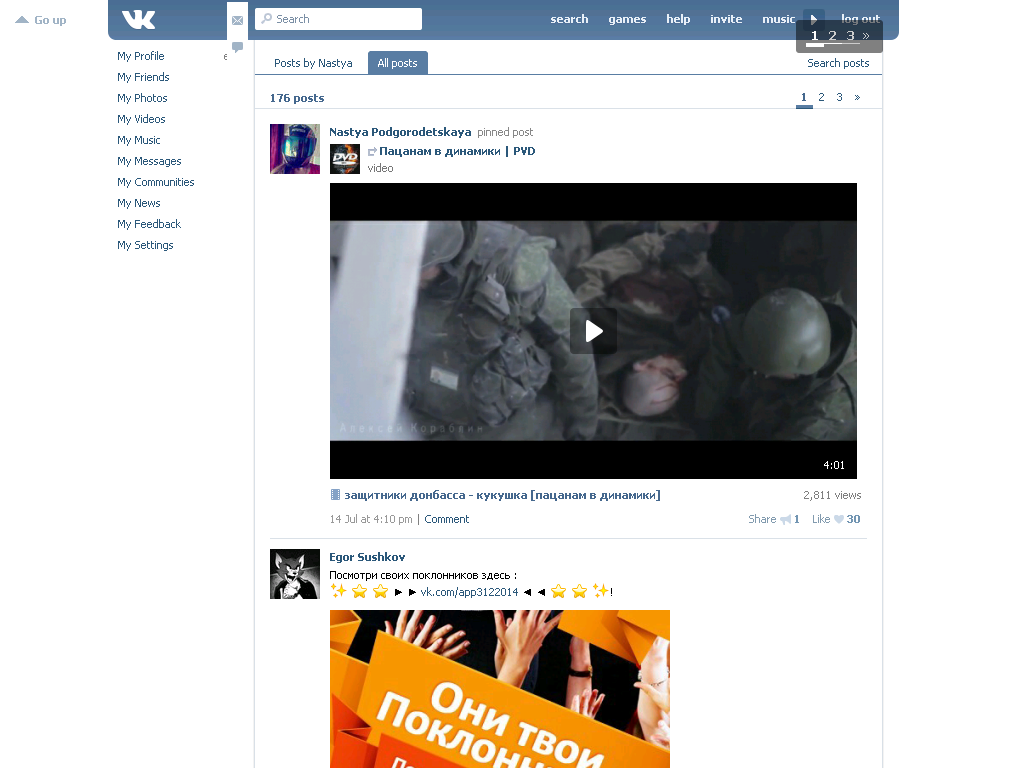
Task: Click the PVD community DVD avatar
Action: (x=345, y=159)
